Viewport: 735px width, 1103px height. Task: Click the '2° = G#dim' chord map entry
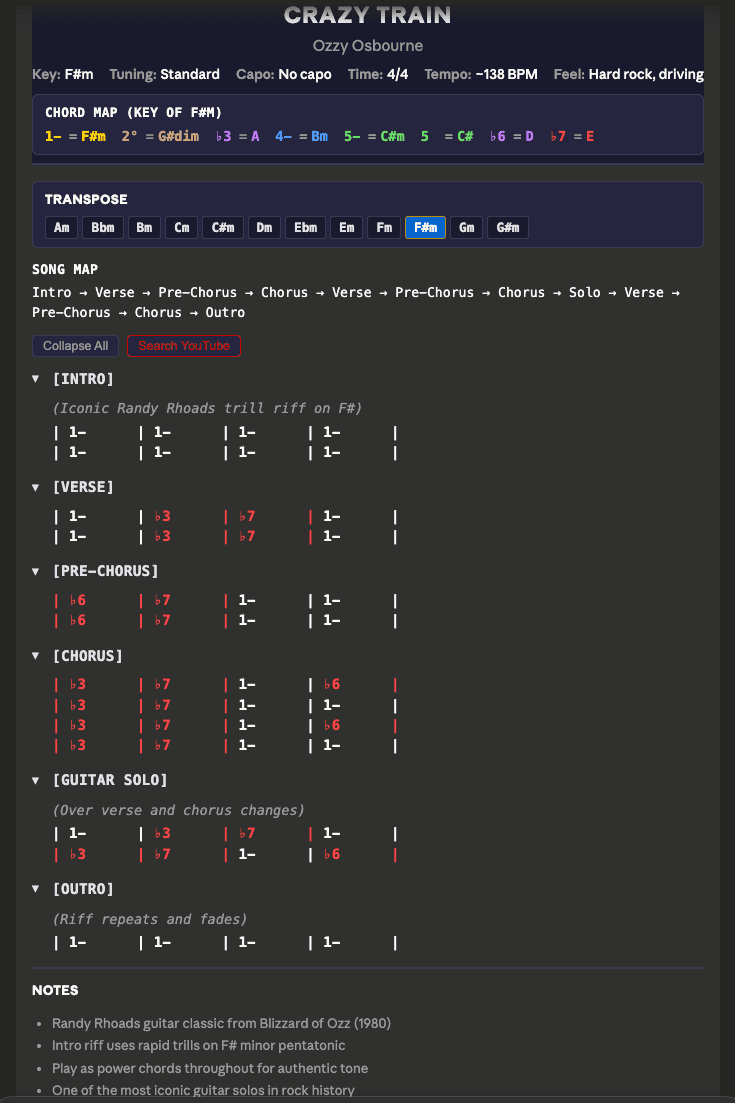(160, 136)
